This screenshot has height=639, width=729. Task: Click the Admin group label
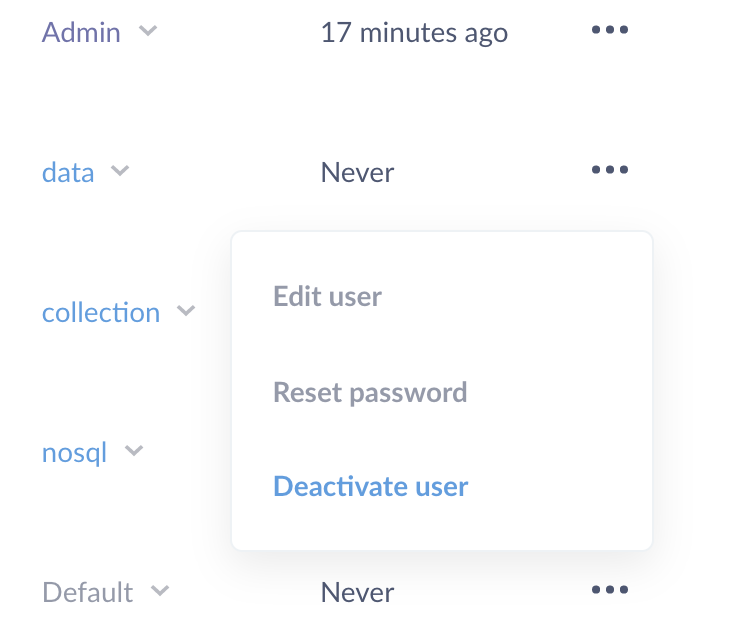click(x=81, y=32)
